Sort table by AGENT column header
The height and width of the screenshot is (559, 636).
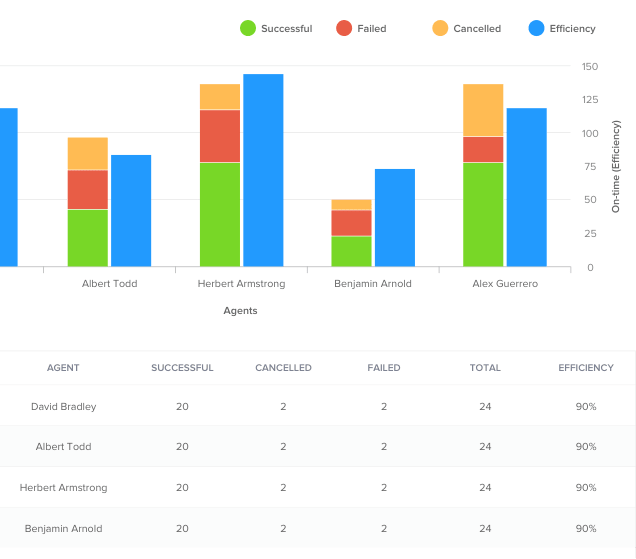click(x=63, y=368)
